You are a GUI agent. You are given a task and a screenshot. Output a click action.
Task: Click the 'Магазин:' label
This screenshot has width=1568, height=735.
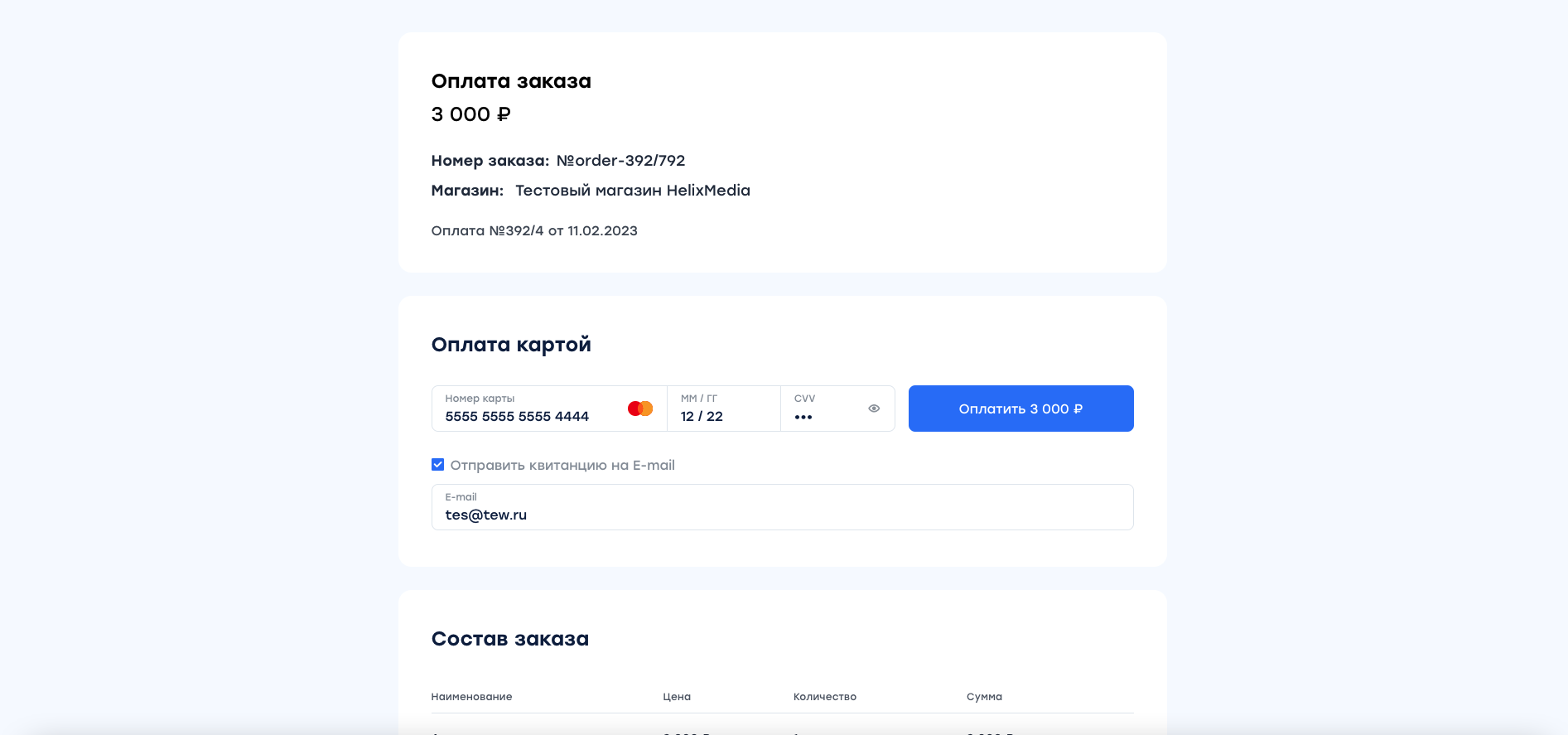tap(467, 191)
